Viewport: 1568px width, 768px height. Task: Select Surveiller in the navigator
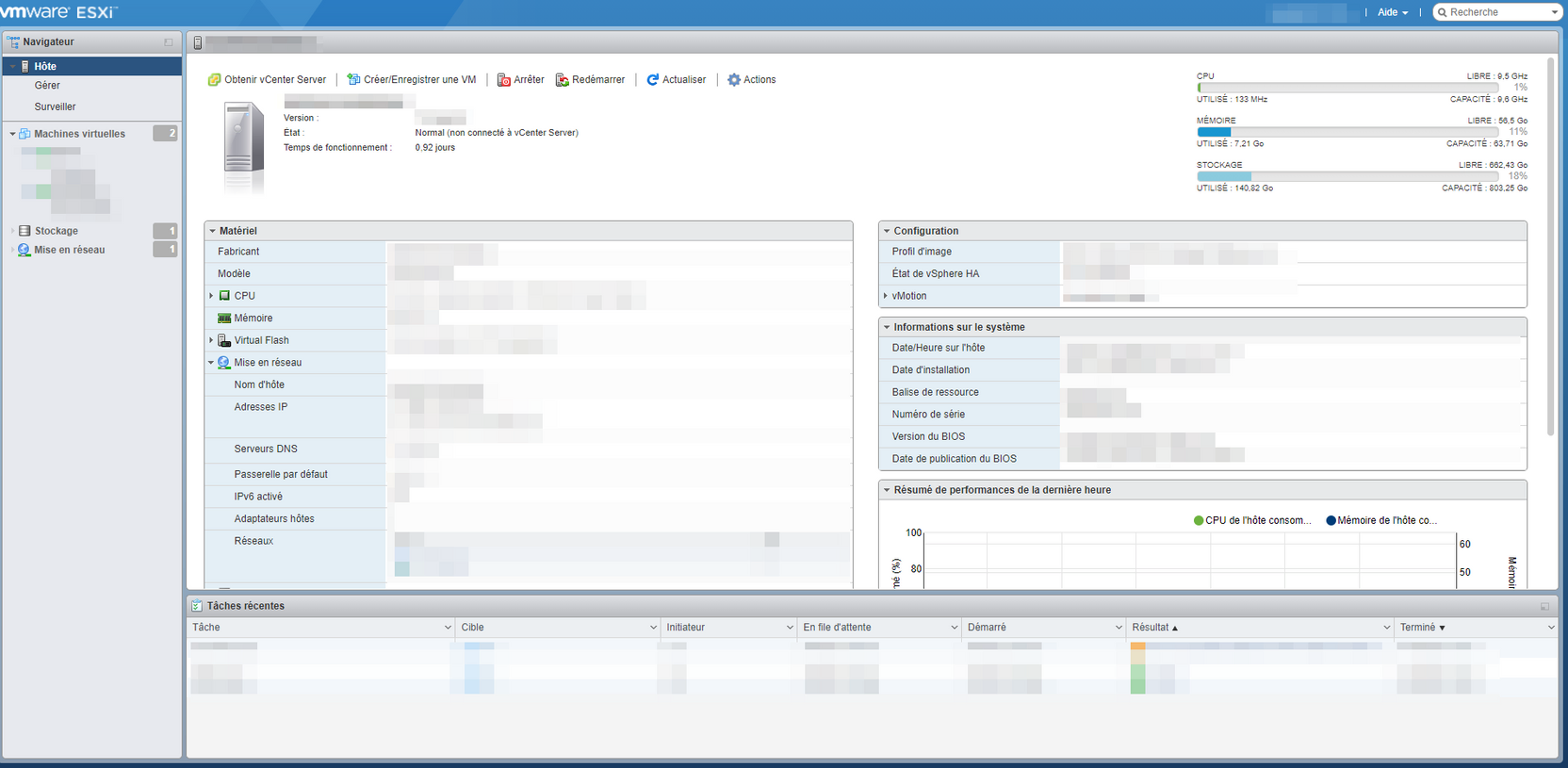(x=55, y=107)
